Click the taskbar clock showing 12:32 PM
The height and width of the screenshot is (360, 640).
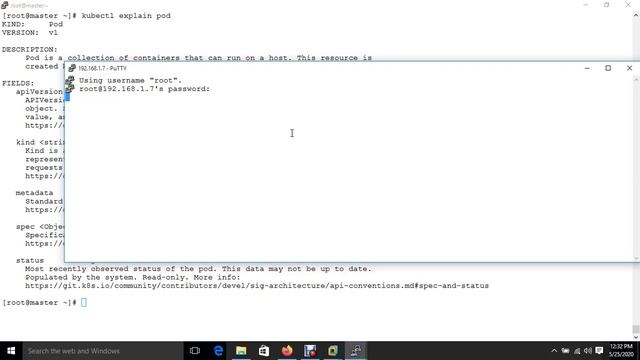coord(621,350)
